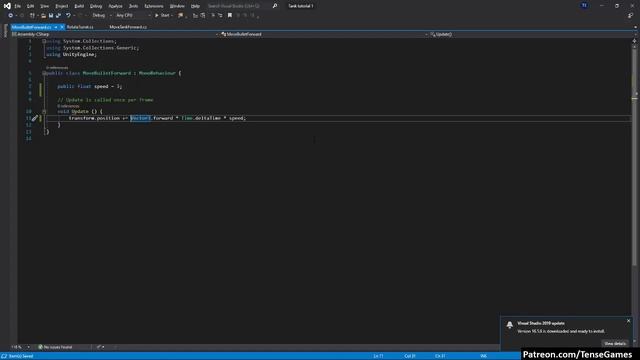This screenshot has height=360, width=640.
Task: Select the MoveBulletForward.cs tab
Action: click(31, 27)
